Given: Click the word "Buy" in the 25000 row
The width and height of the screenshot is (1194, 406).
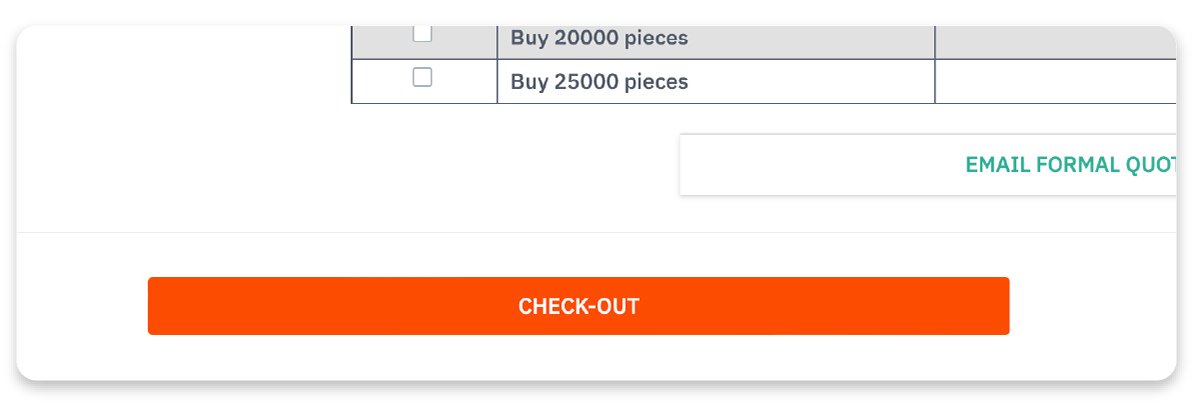Looking at the screenshot, I should [x=528, y=82].
